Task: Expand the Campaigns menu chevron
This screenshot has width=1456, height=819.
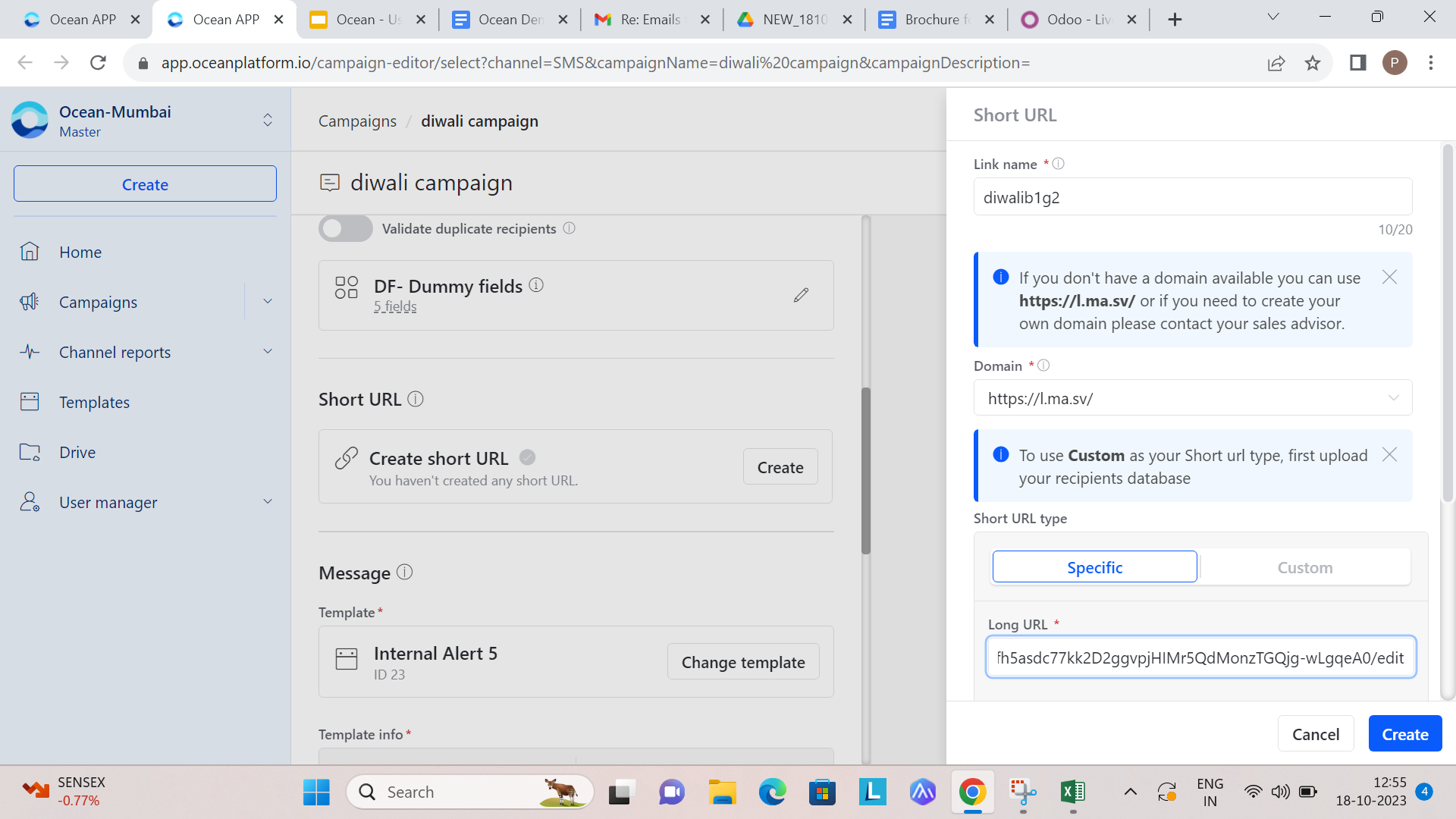Action: [x=268, y=302]
